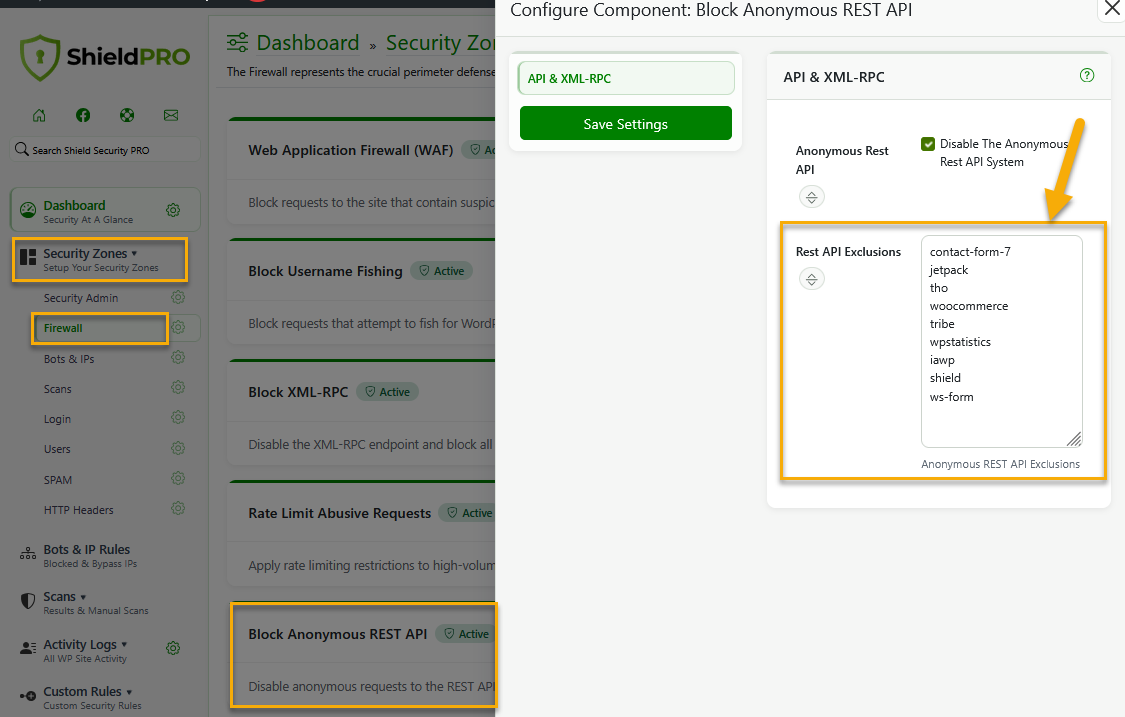Click the Anonymous Rest API option toggle icon
Image resolution: width=1125 pixels, height=717 pixels.
coord(811,197)
